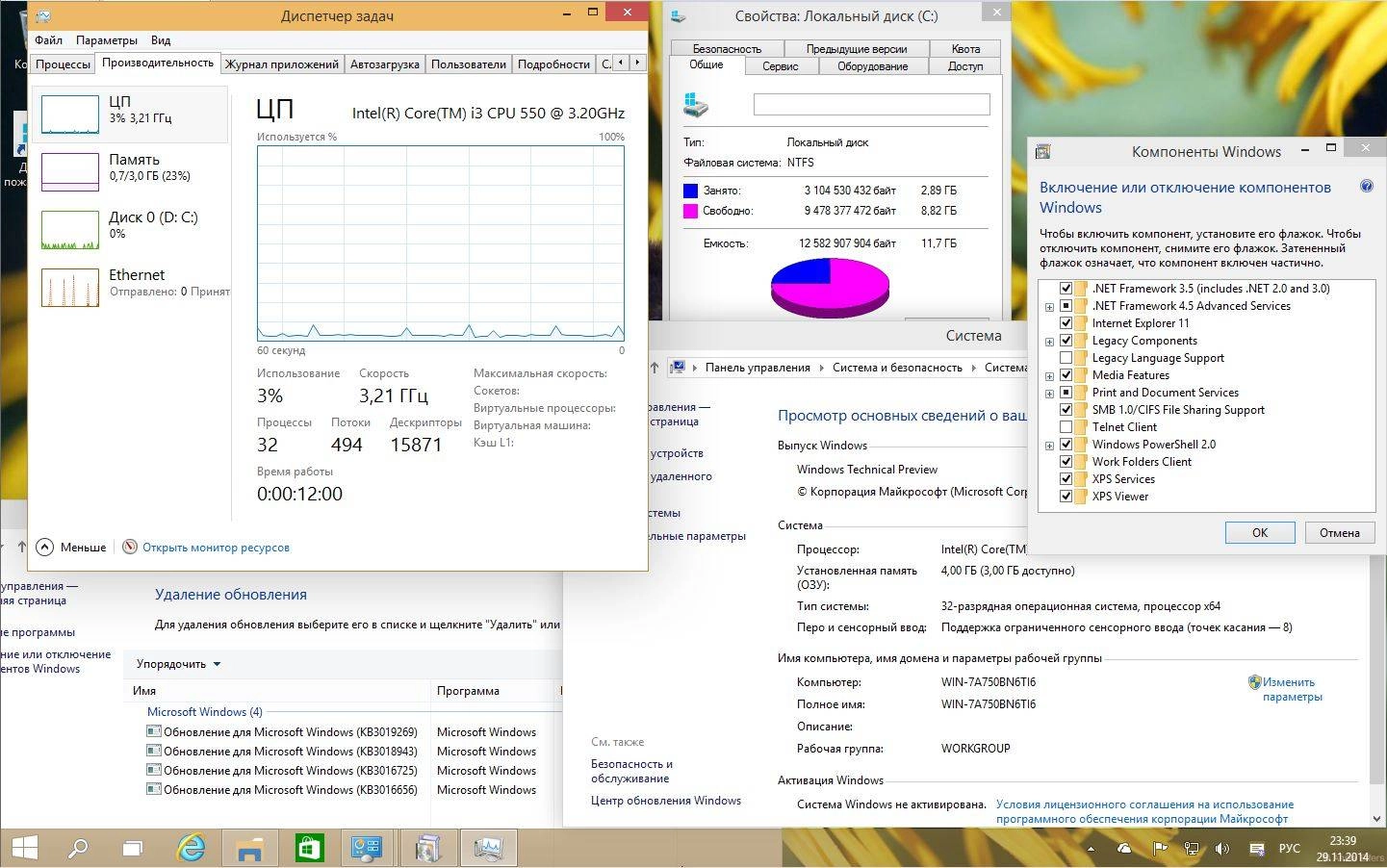Expand Панель управления breadcrumb arrow
Viewport: 1387px width, 868px height.
point(821,368)
